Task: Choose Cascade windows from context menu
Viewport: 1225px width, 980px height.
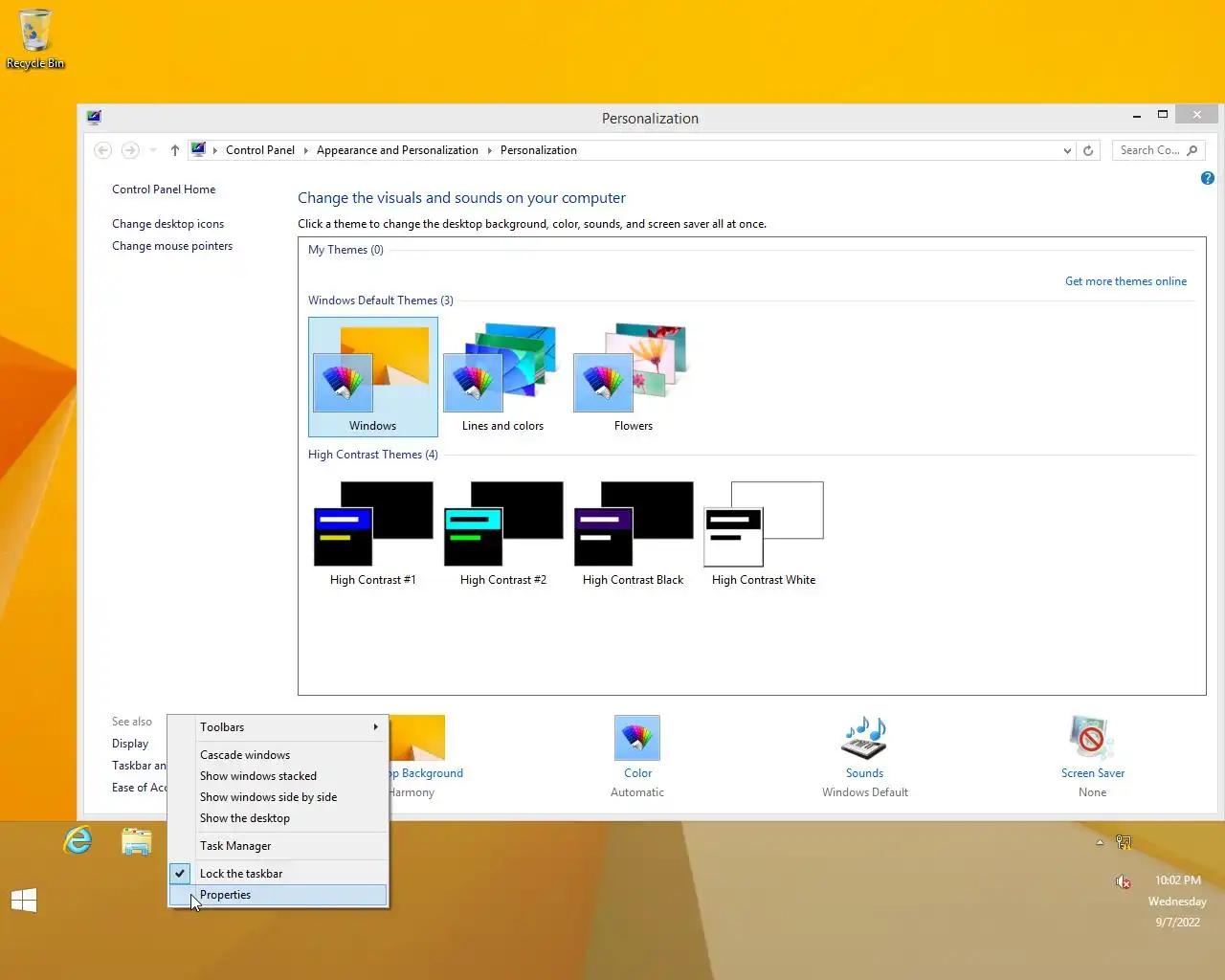Action: (x=278, y=755)
